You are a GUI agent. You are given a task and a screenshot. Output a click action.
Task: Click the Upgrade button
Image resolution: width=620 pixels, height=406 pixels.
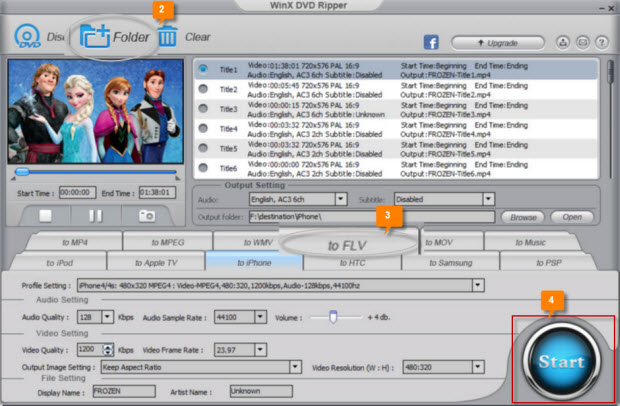pos(498,43)
